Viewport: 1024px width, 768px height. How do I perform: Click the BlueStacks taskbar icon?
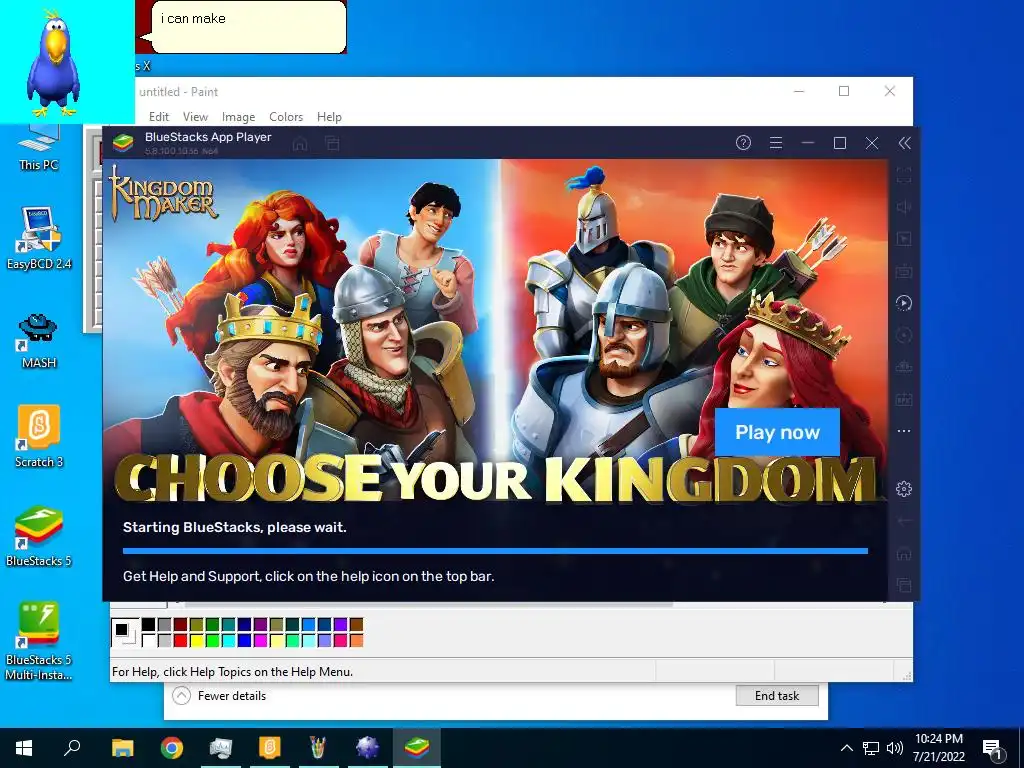coord(417,748)
